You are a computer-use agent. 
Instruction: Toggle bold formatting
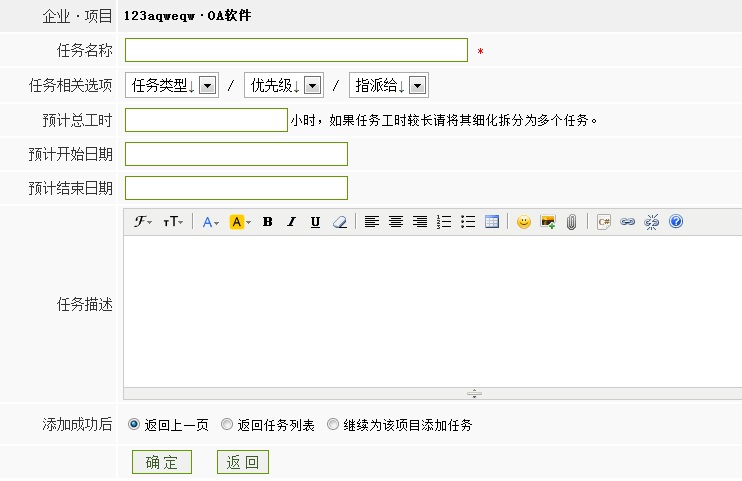pos(267,222)
